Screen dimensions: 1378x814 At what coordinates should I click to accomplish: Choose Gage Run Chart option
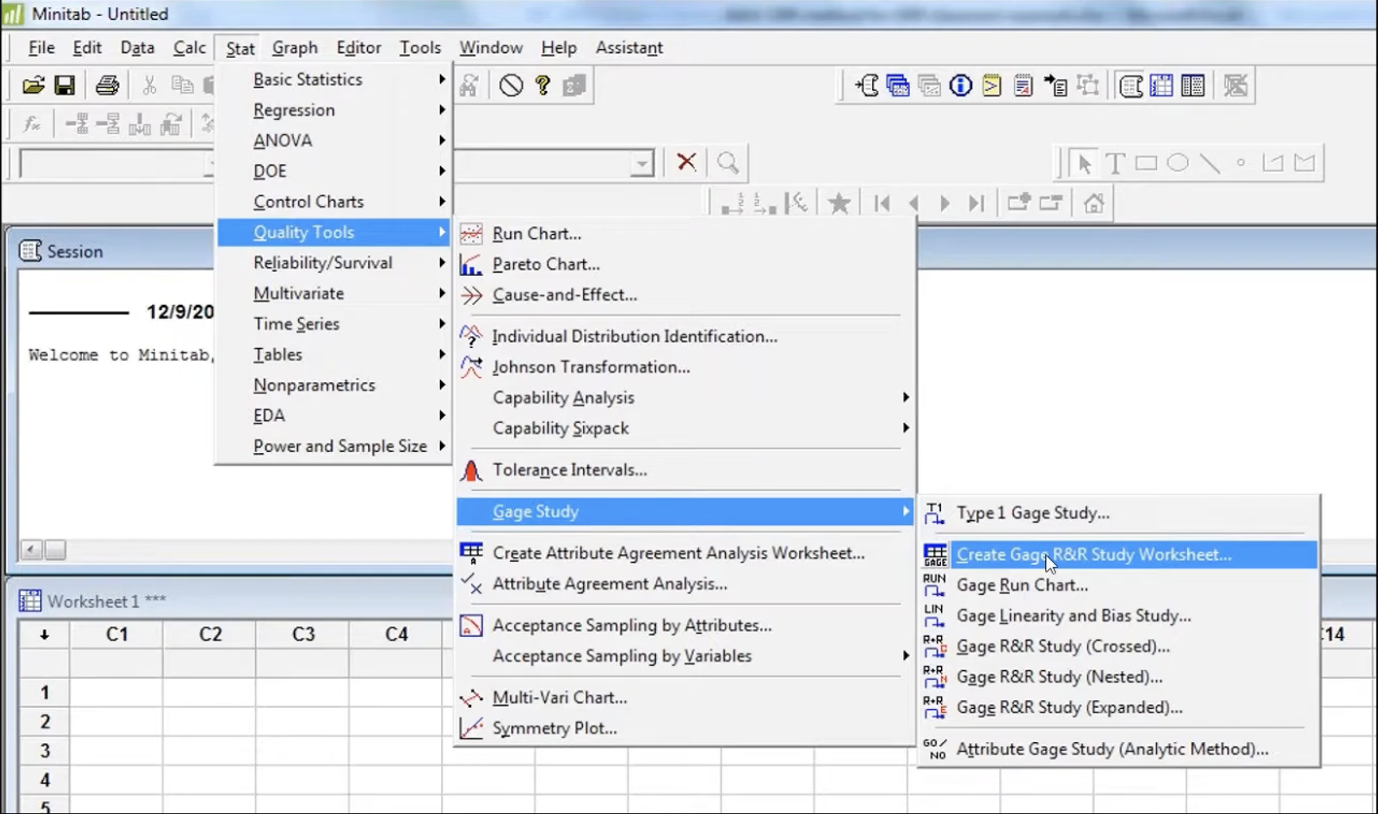(x=1119, y=585)
